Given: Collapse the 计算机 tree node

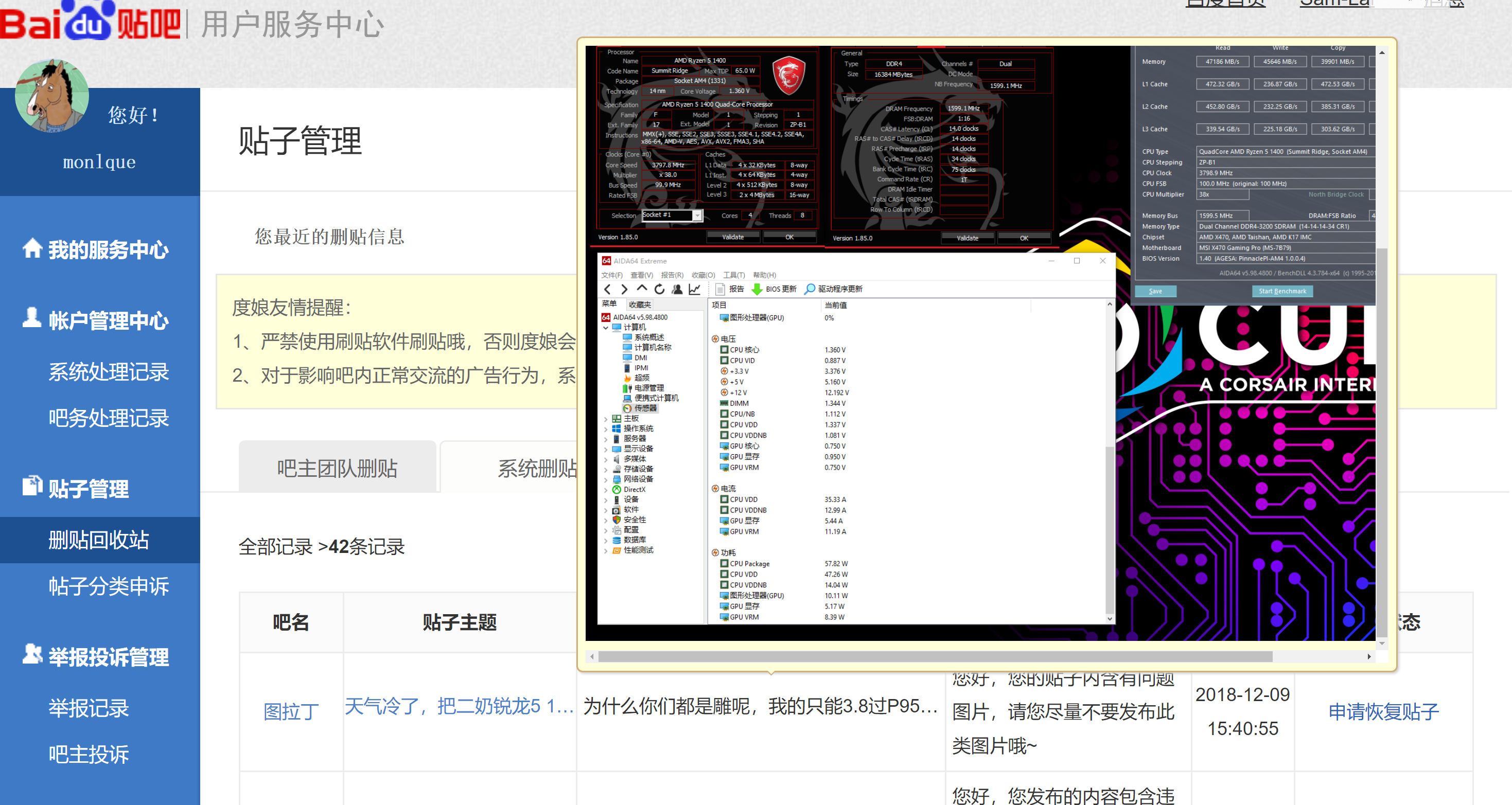Looking at the screenshot, I should click(x=606, y=327).
